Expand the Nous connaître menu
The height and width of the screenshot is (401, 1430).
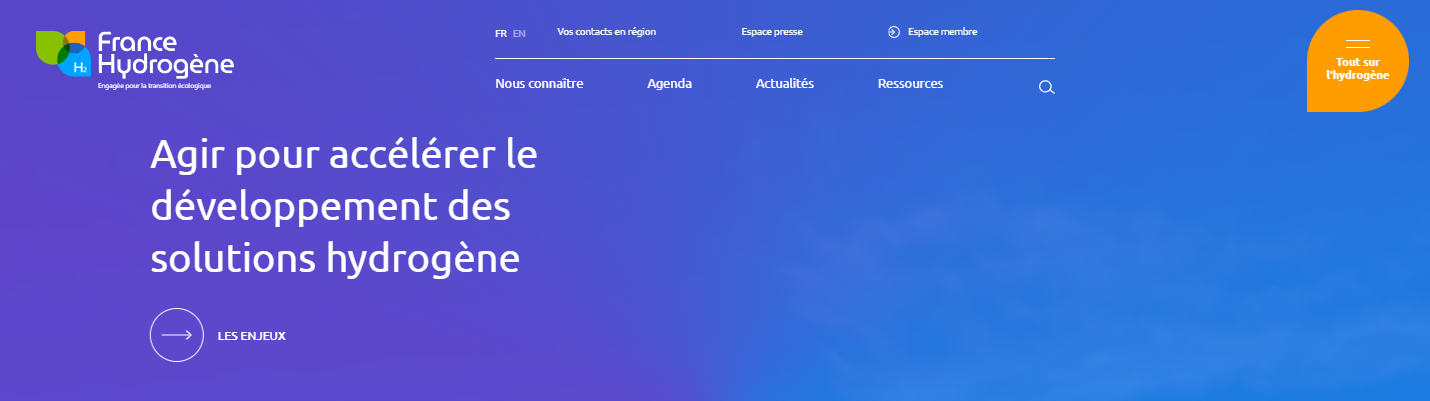pyautogui.click(x=539, y=84)
